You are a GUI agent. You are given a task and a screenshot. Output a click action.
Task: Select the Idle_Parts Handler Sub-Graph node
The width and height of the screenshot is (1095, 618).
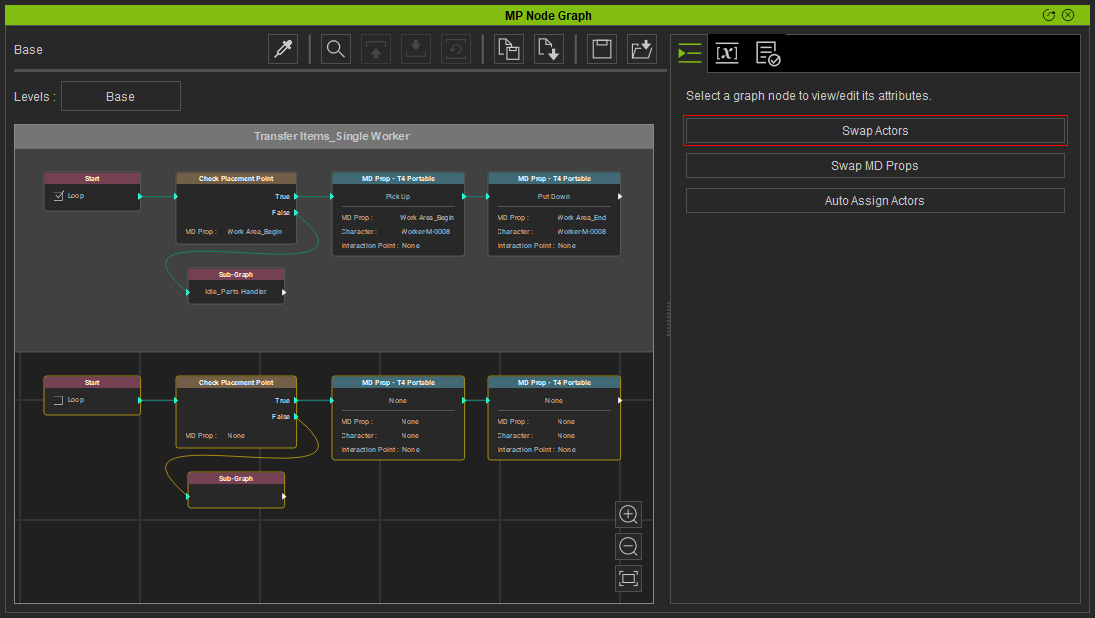pos(236,286)
